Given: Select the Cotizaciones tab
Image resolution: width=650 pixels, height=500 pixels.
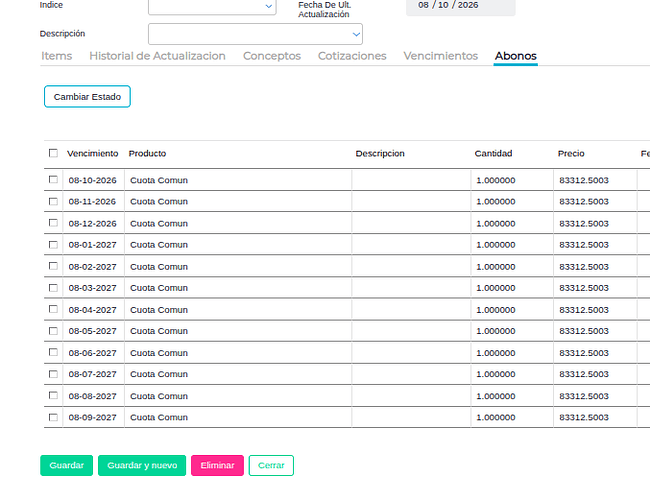Looking at the screenshot, I should pos(352,56).
